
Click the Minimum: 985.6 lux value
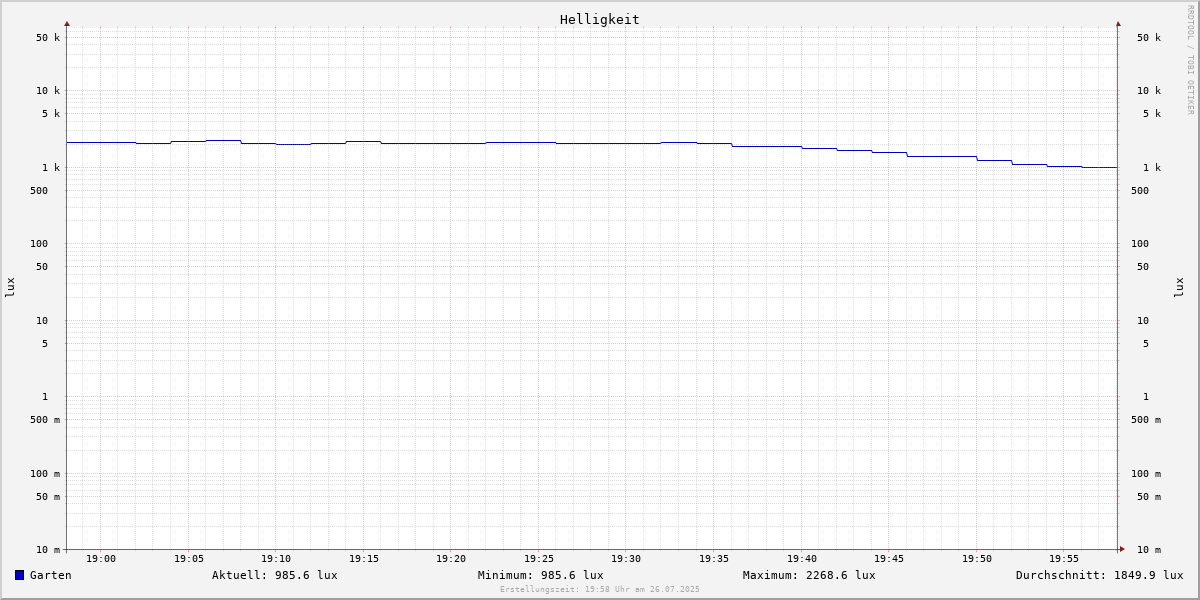pyautogui.click(x=541, y=575)
